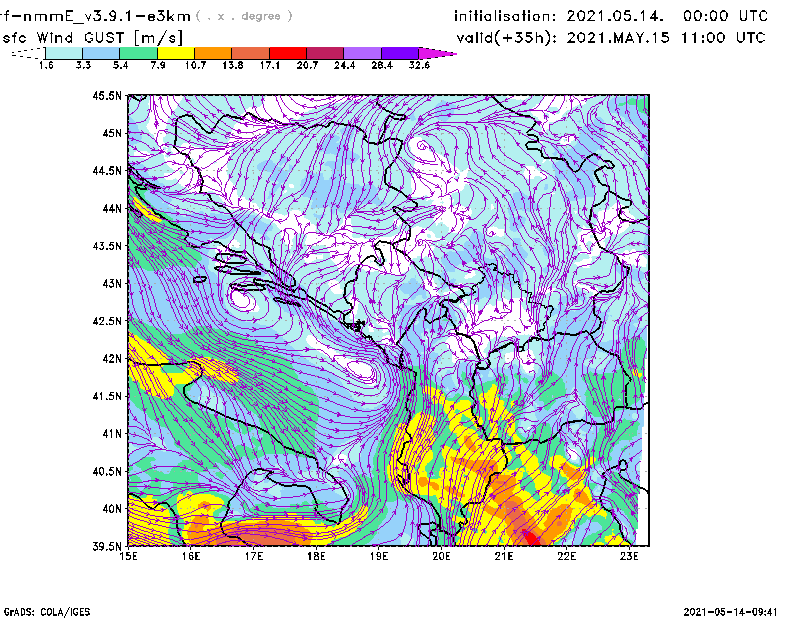Click the "2021-05-14-09:41" timestamp
This screenshot has width=800, height=618.
[730, 612]
